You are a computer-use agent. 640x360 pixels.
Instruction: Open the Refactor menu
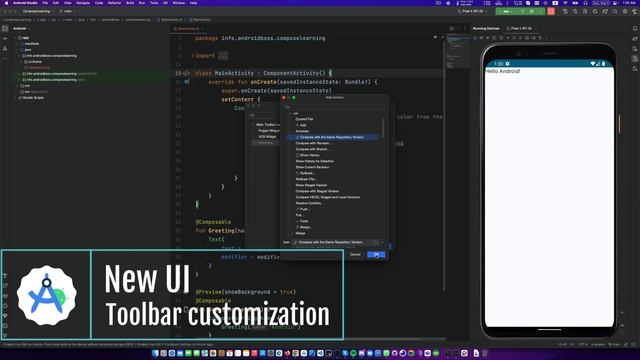point(115,3)
